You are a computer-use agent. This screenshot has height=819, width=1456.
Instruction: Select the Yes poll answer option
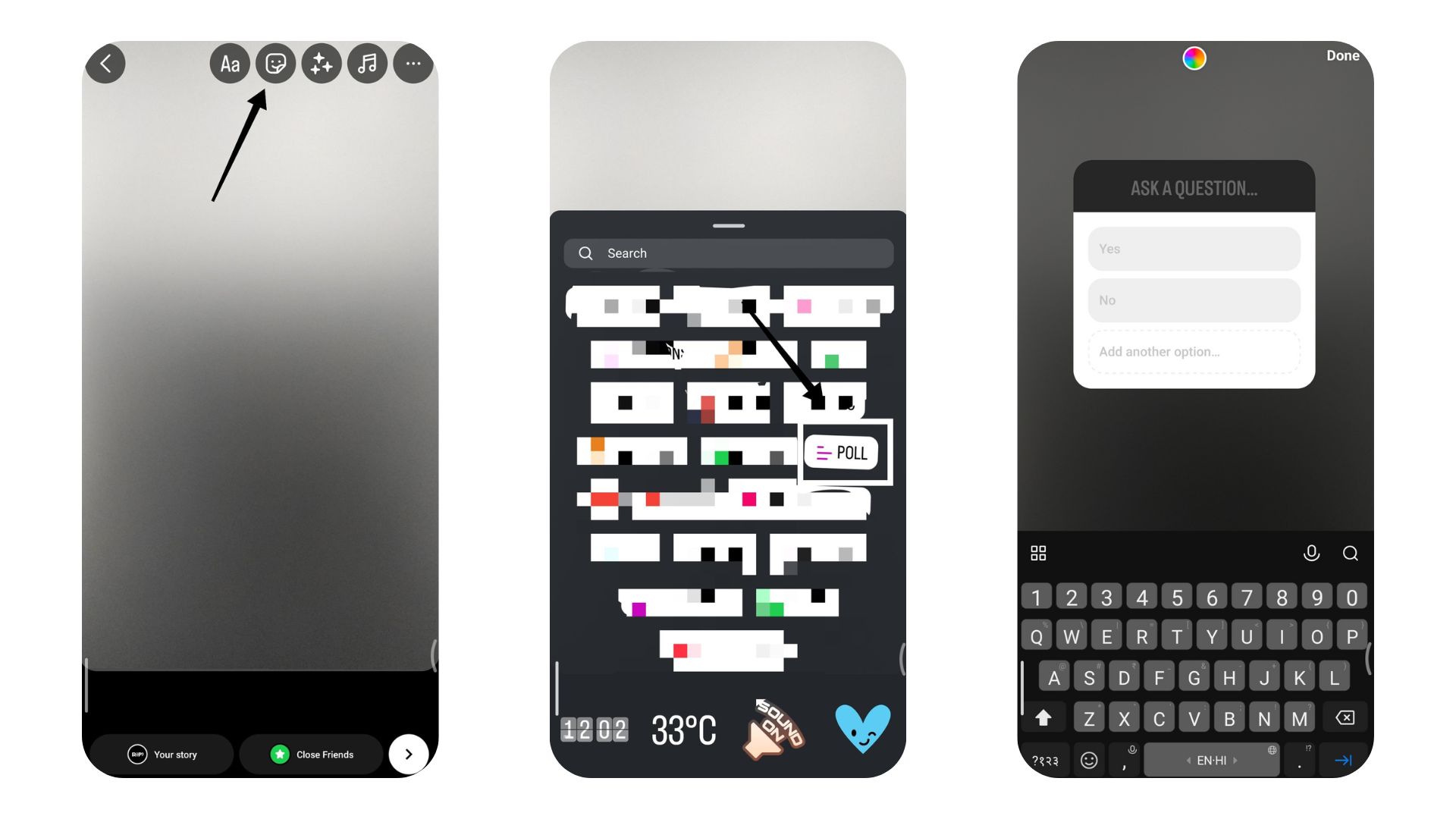(1193, 249)
